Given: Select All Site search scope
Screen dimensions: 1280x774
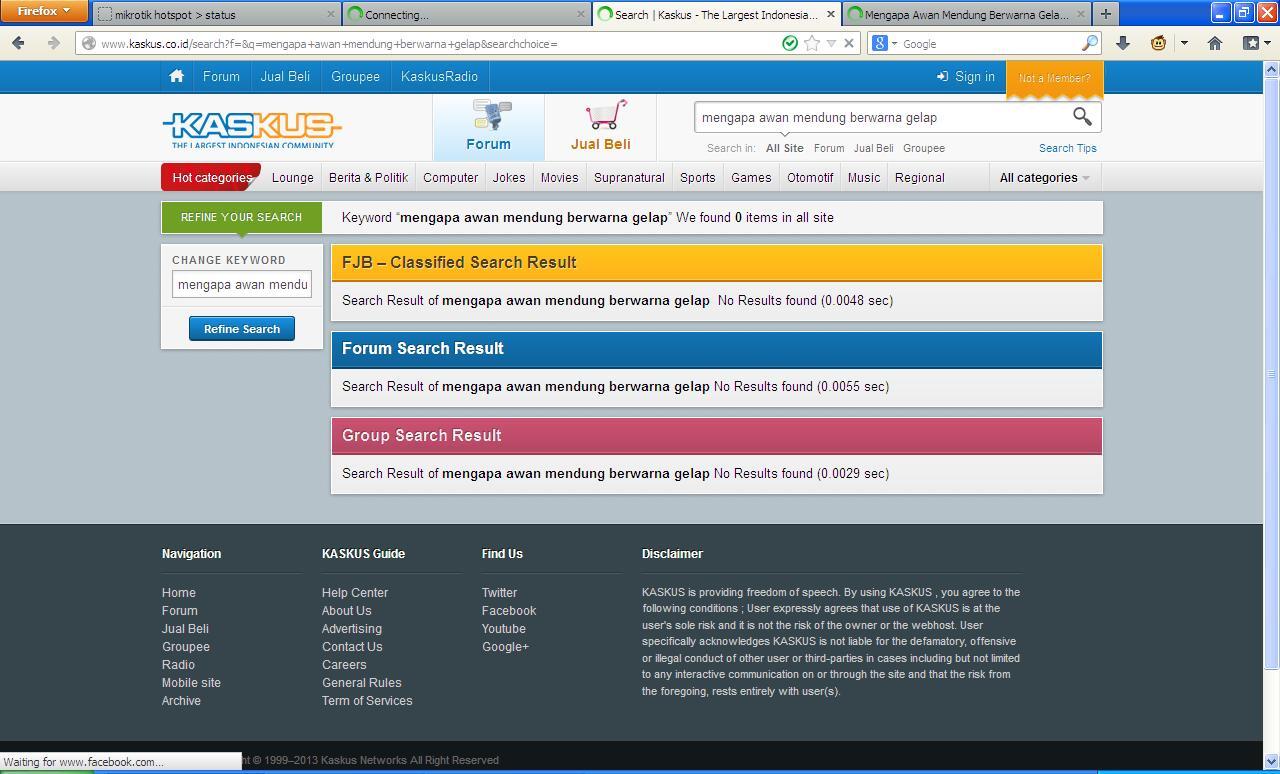Looking at the screenshot, I should click(784, 148).
